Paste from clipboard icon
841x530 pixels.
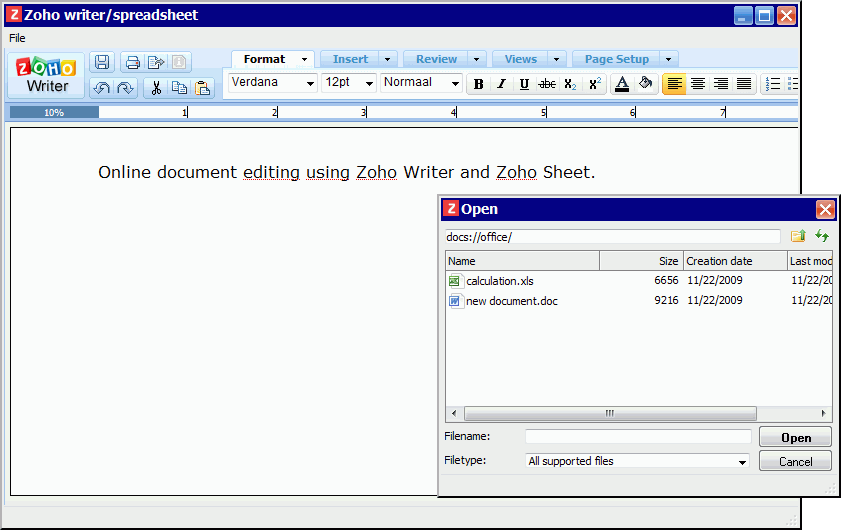point(202,87)
